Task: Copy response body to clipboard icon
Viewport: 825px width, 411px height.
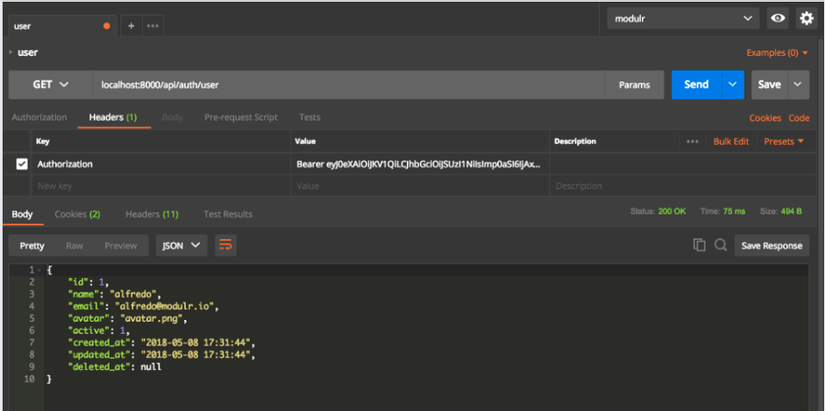Action: 699,245
